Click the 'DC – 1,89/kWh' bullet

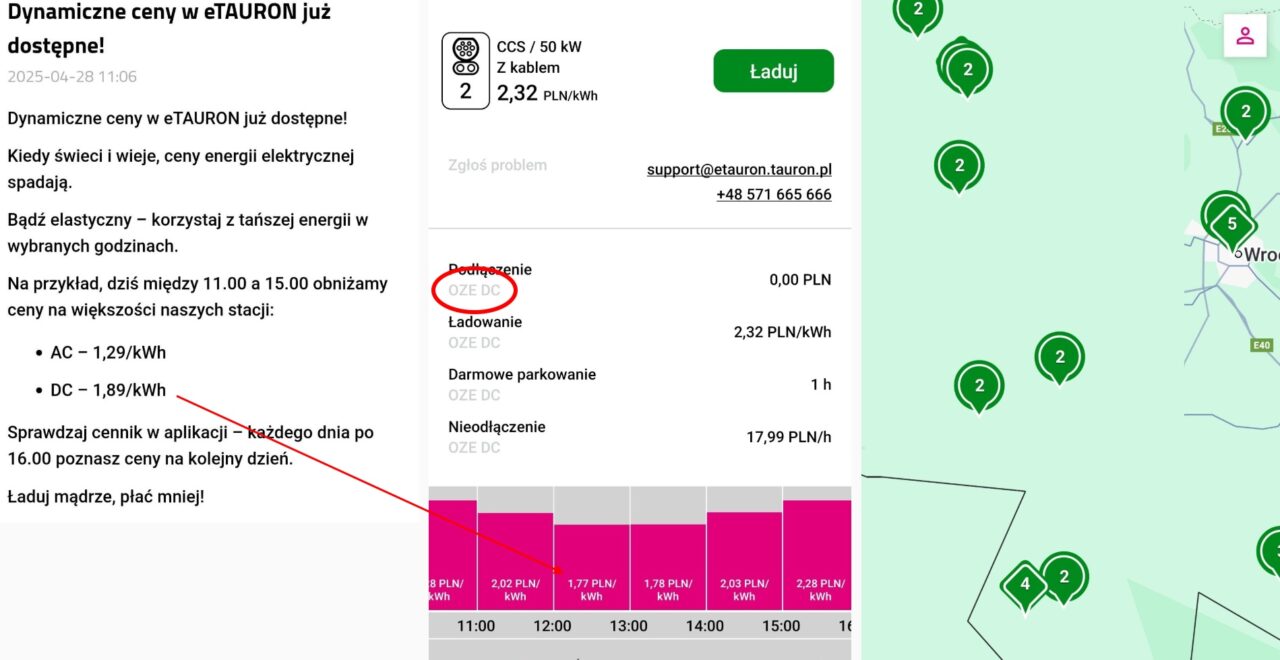108,390
